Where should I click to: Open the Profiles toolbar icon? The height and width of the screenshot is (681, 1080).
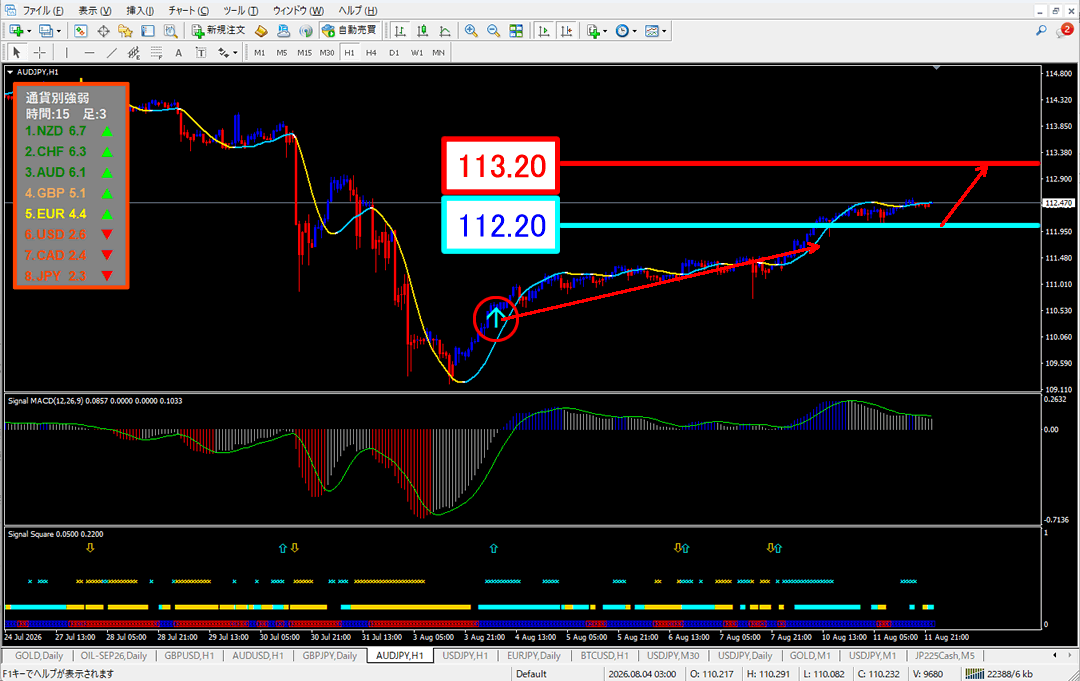click(46, 31)
